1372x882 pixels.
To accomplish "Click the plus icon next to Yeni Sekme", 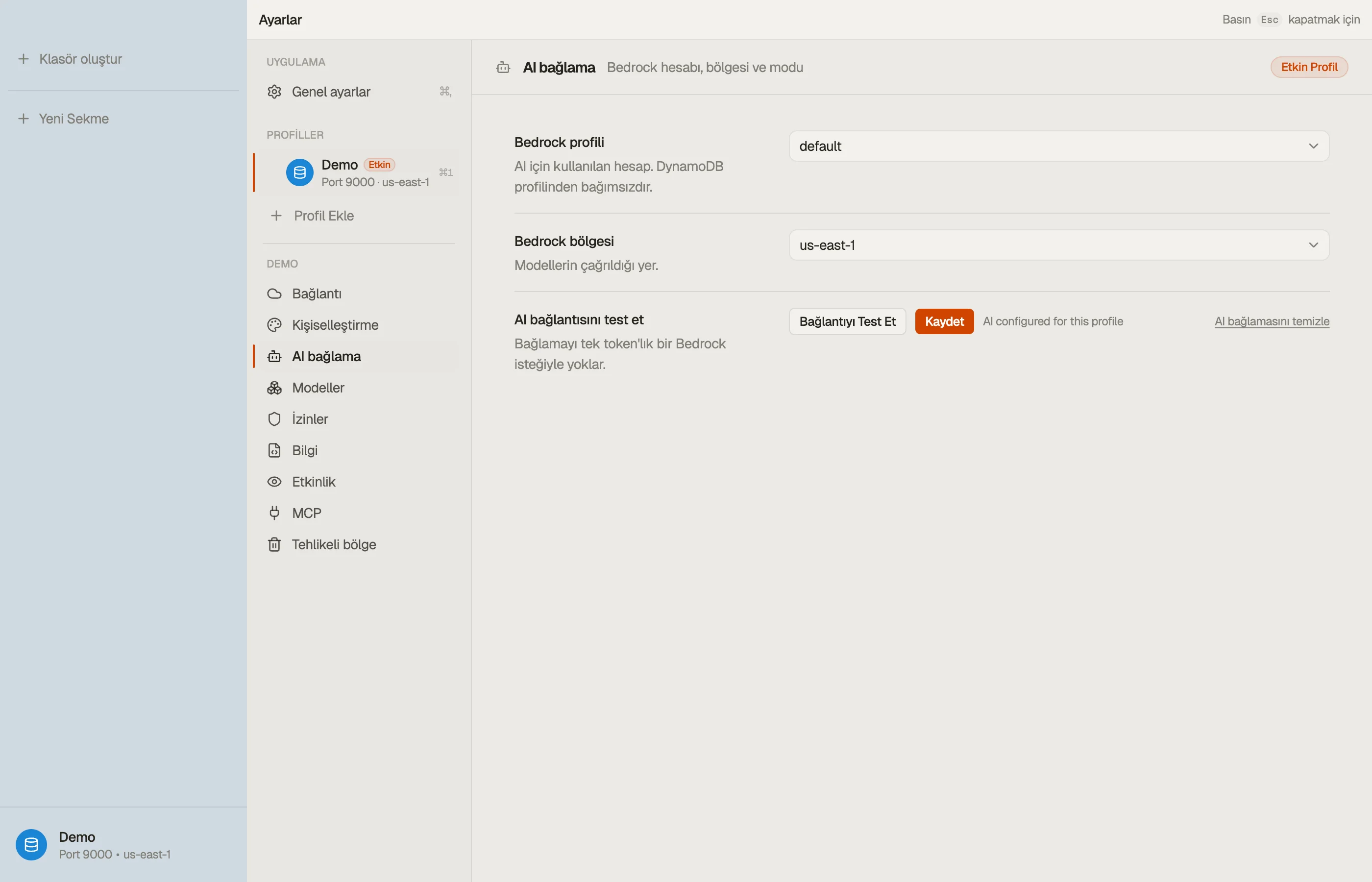I will coord(24,119).
